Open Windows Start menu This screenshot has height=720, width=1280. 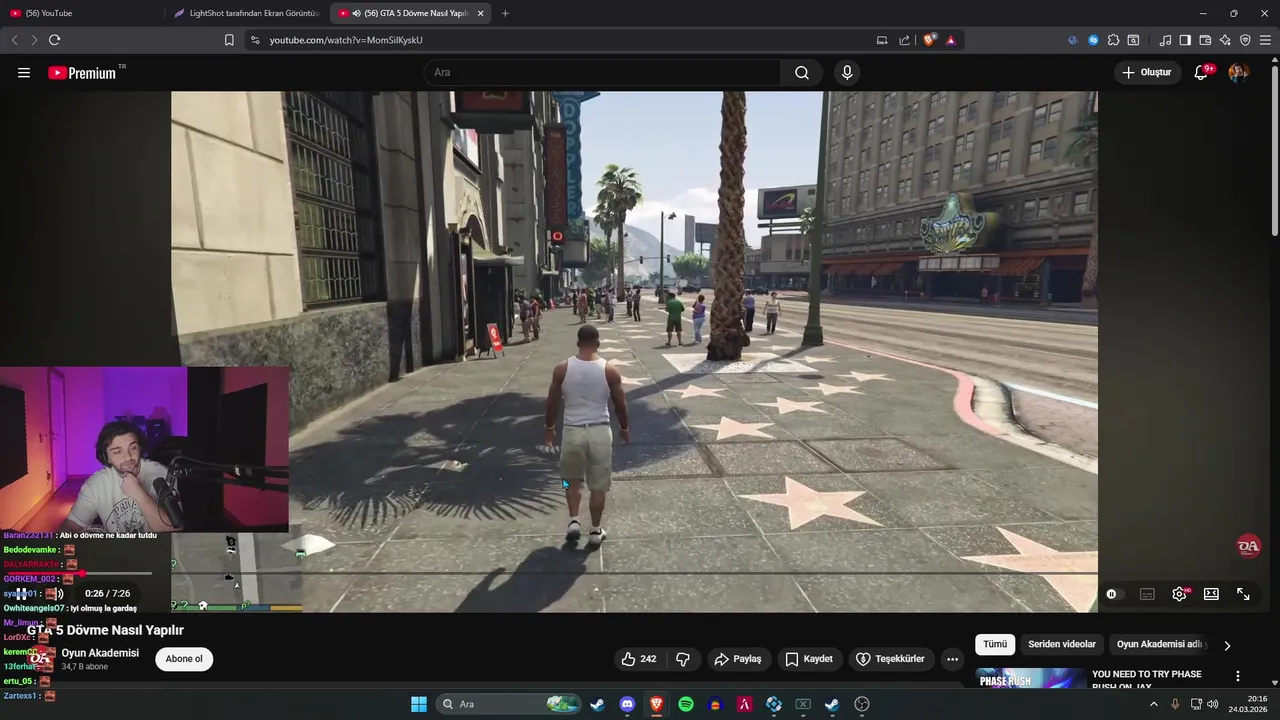pyautogui.click(x=419, y=704)
